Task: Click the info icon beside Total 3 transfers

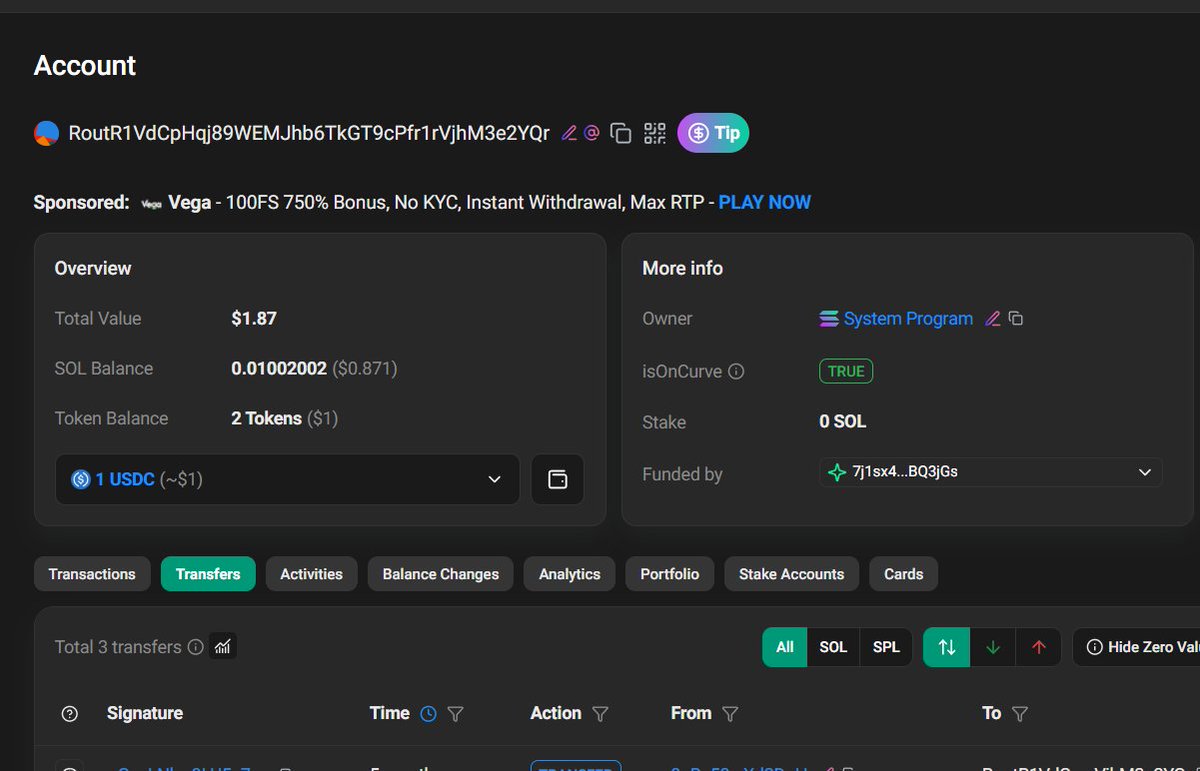Action: point(196,647)
